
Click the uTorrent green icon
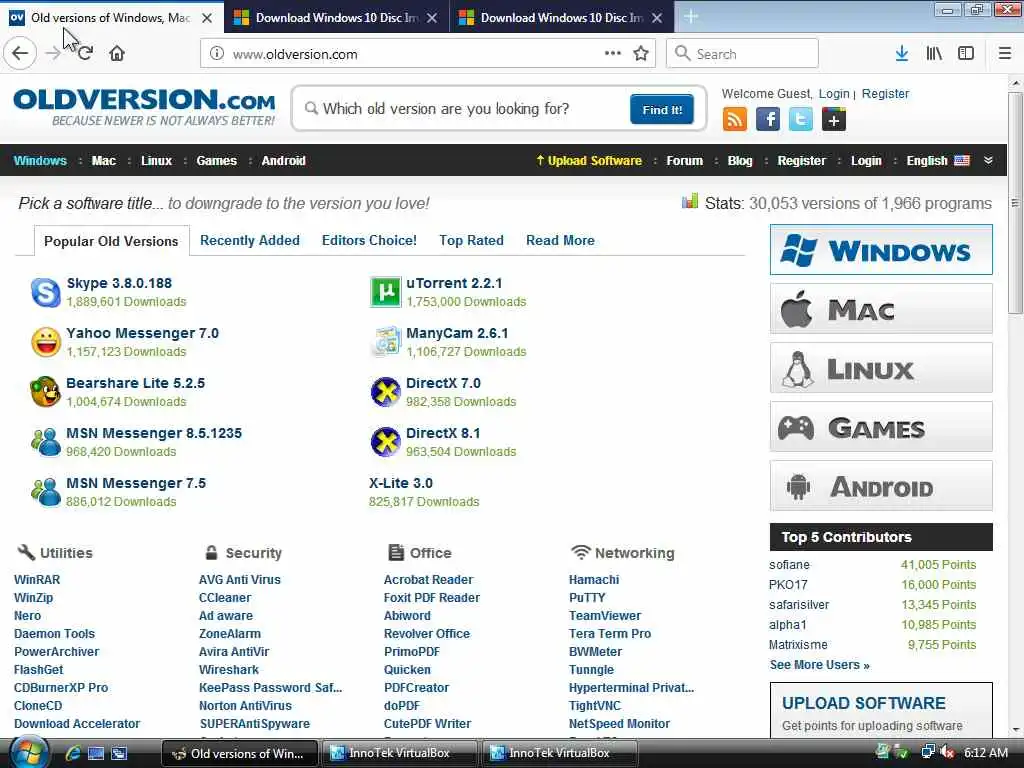(x=385, y=292)
